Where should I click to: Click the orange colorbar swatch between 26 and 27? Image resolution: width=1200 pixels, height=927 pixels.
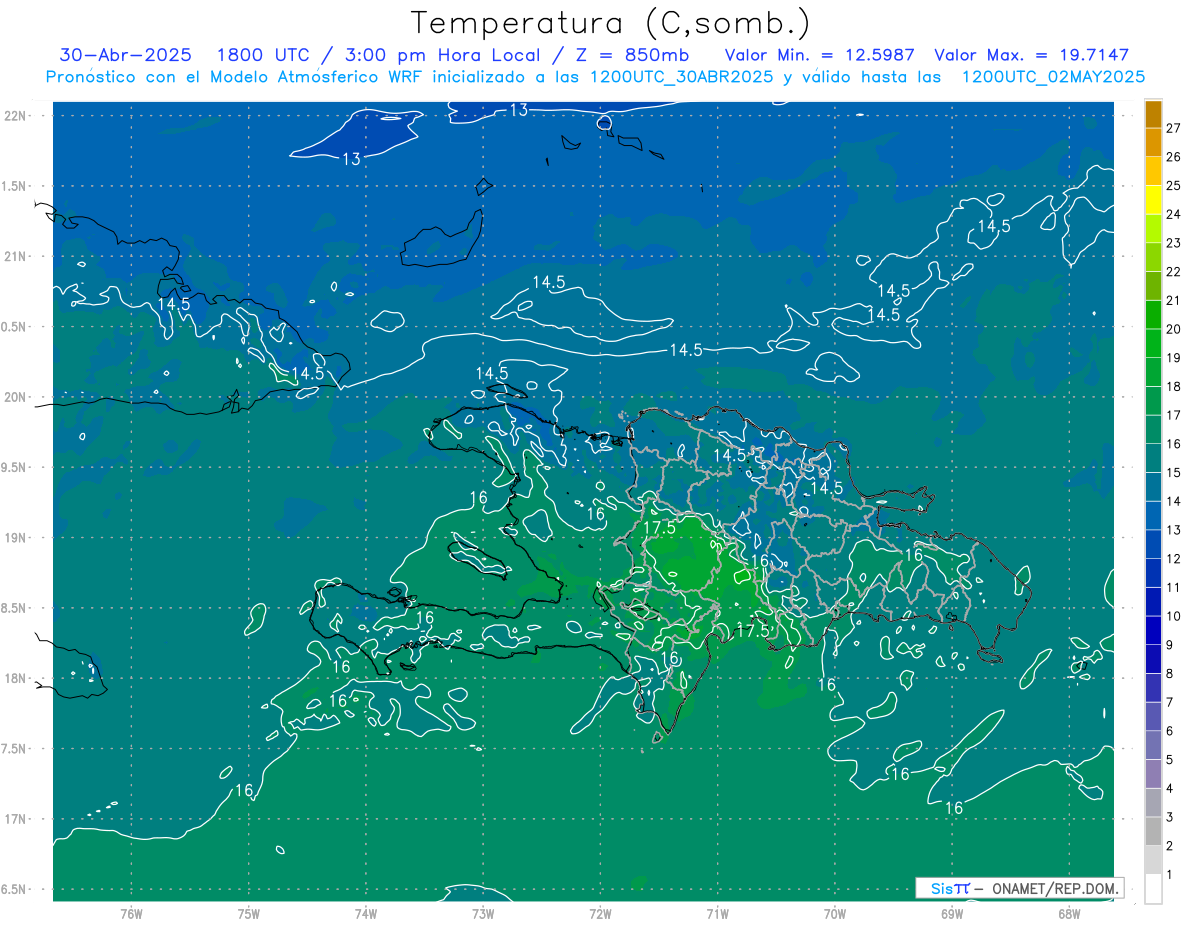click(1154, 142)
